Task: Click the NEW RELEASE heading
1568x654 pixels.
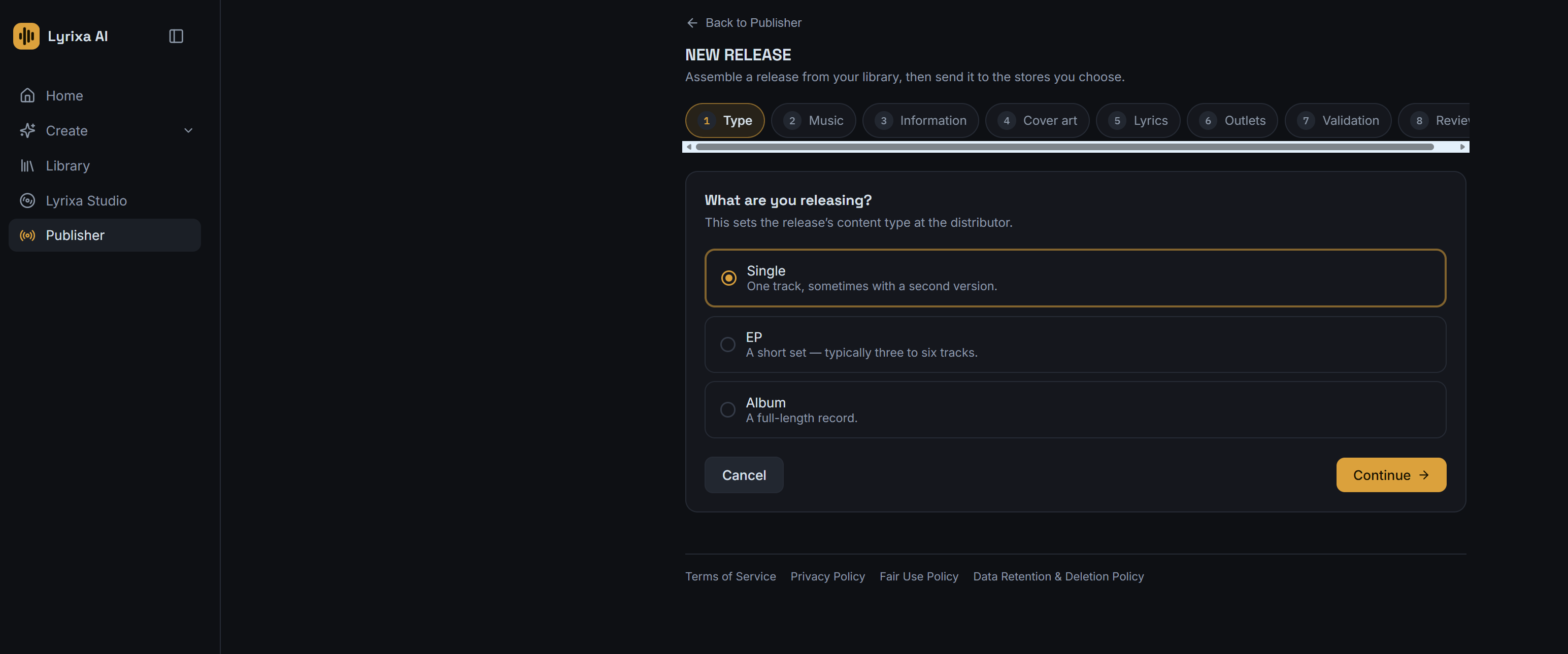Action: click(738, 55)
